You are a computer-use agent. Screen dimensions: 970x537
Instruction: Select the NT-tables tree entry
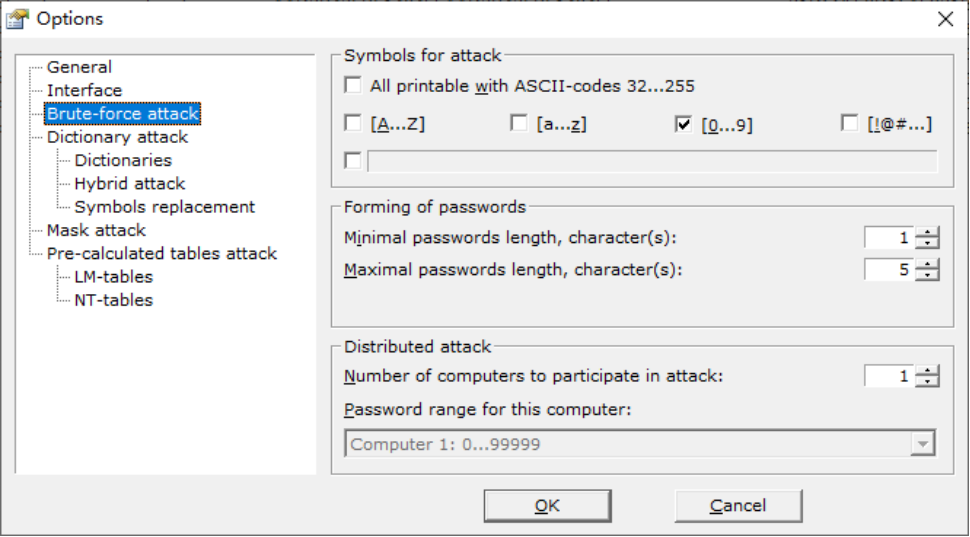[x=113, y=300]
